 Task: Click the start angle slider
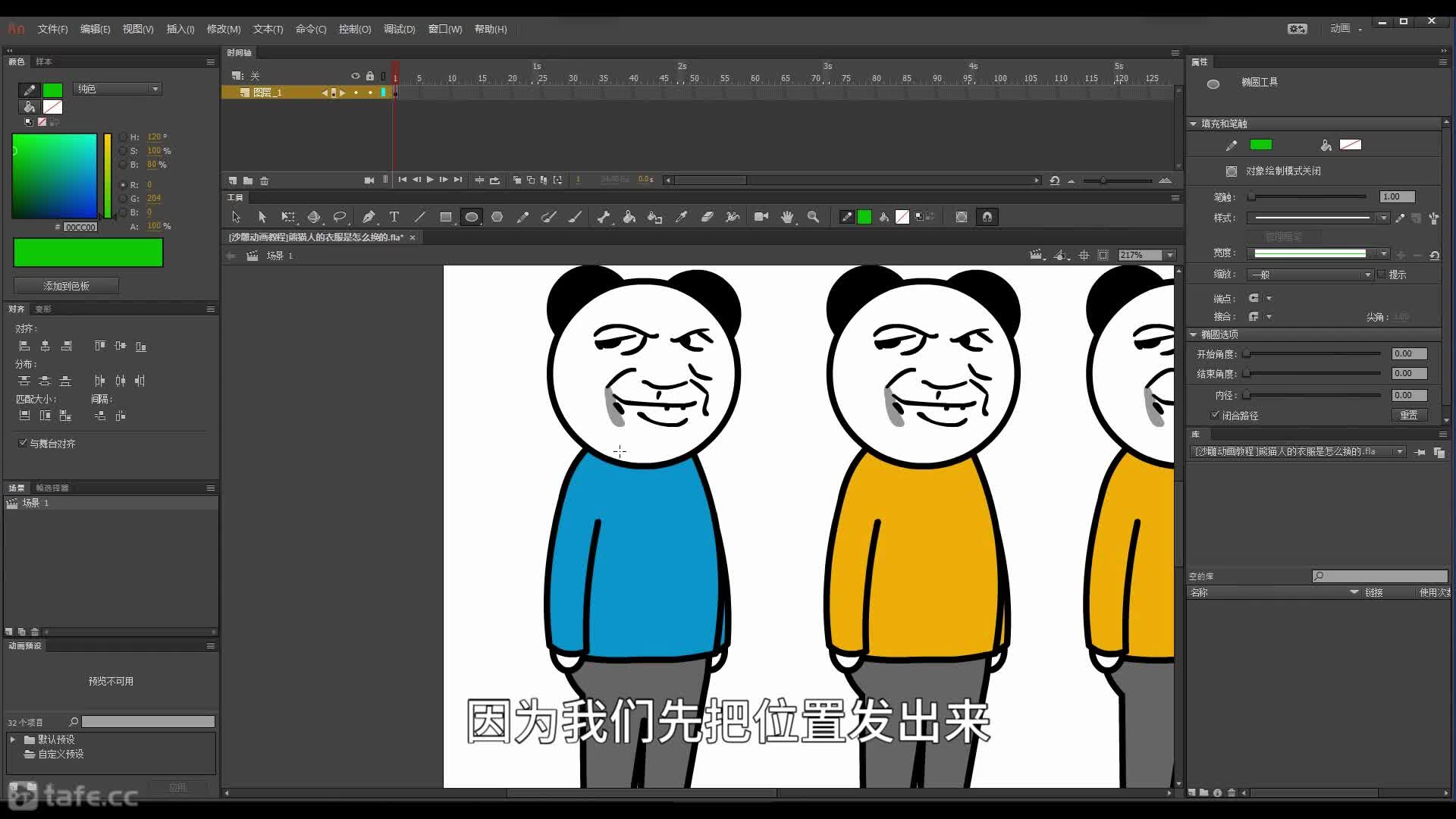pos(1312,353)
